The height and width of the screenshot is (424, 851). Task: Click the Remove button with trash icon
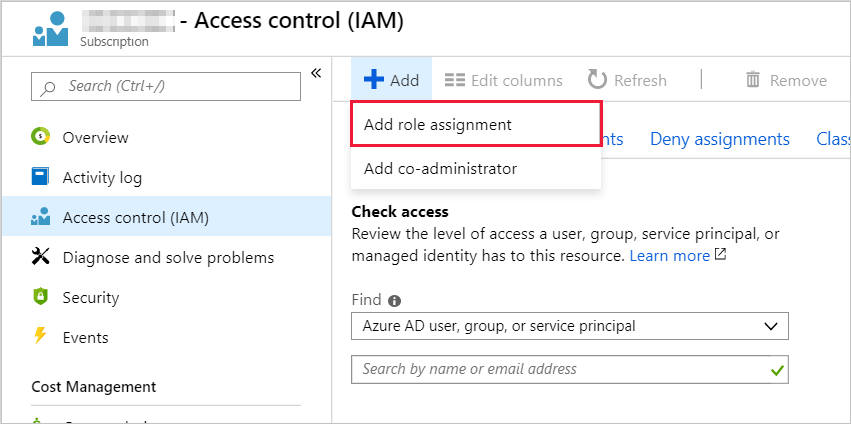[x=786, y=80]
